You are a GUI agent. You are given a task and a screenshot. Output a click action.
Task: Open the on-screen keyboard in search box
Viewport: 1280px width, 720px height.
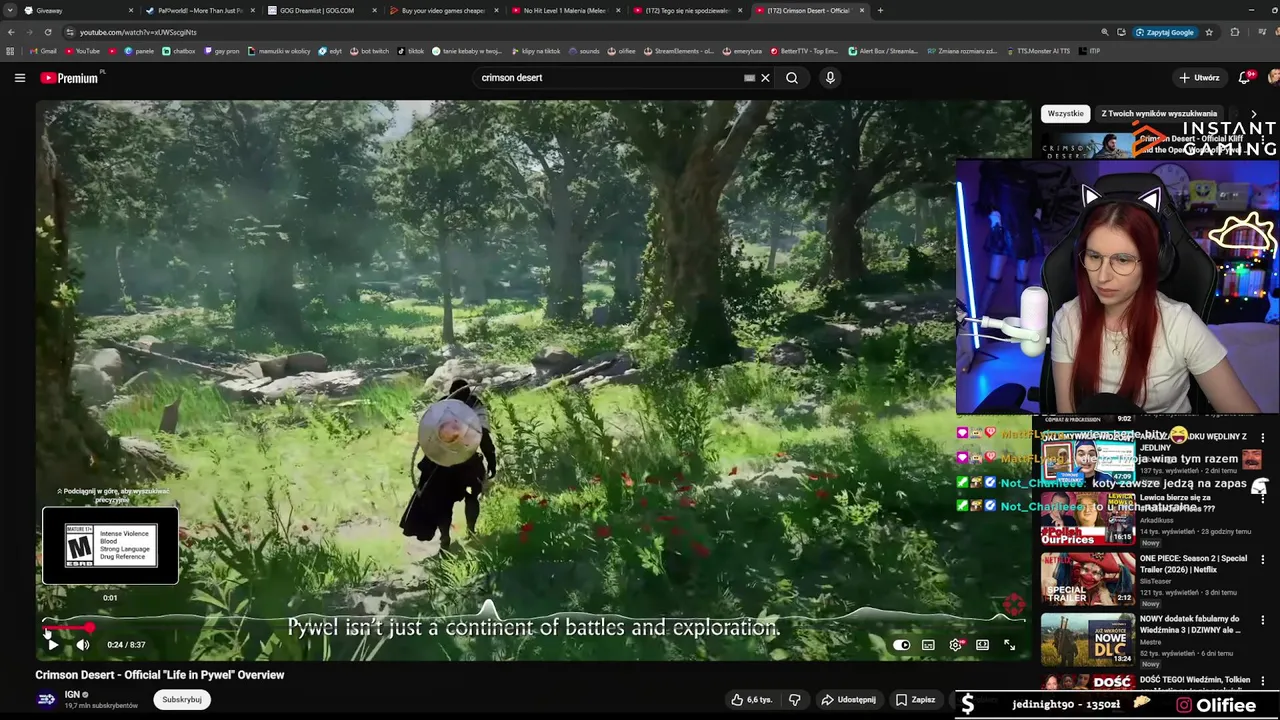pos(749,78)
